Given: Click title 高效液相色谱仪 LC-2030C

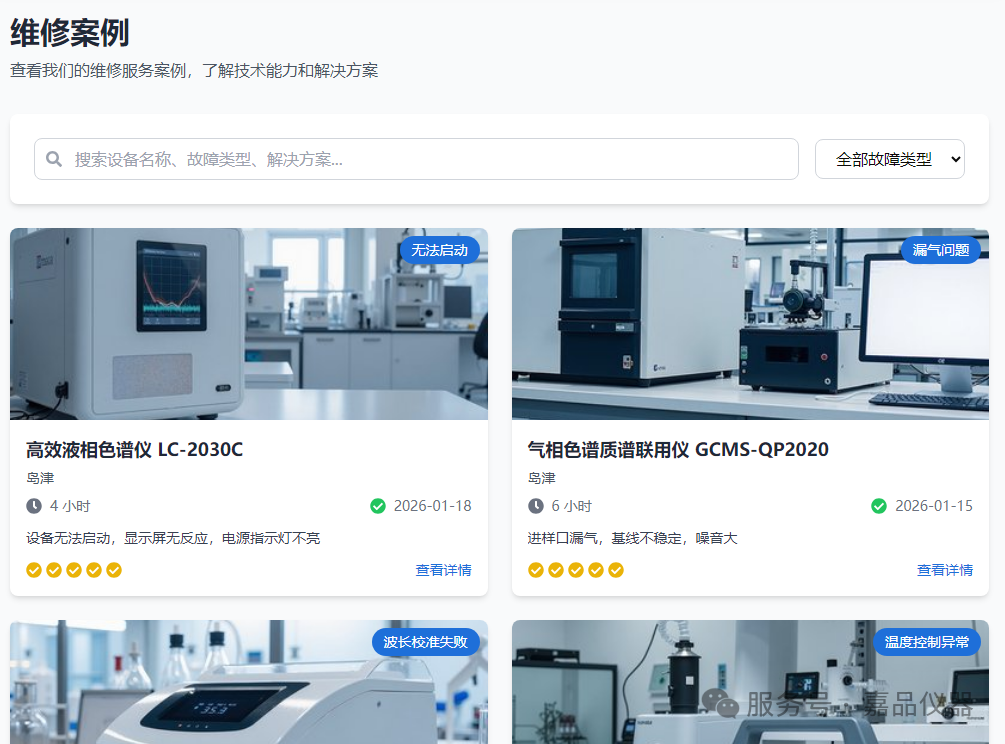Looking at the screenshot, I should tap(135, 450).
